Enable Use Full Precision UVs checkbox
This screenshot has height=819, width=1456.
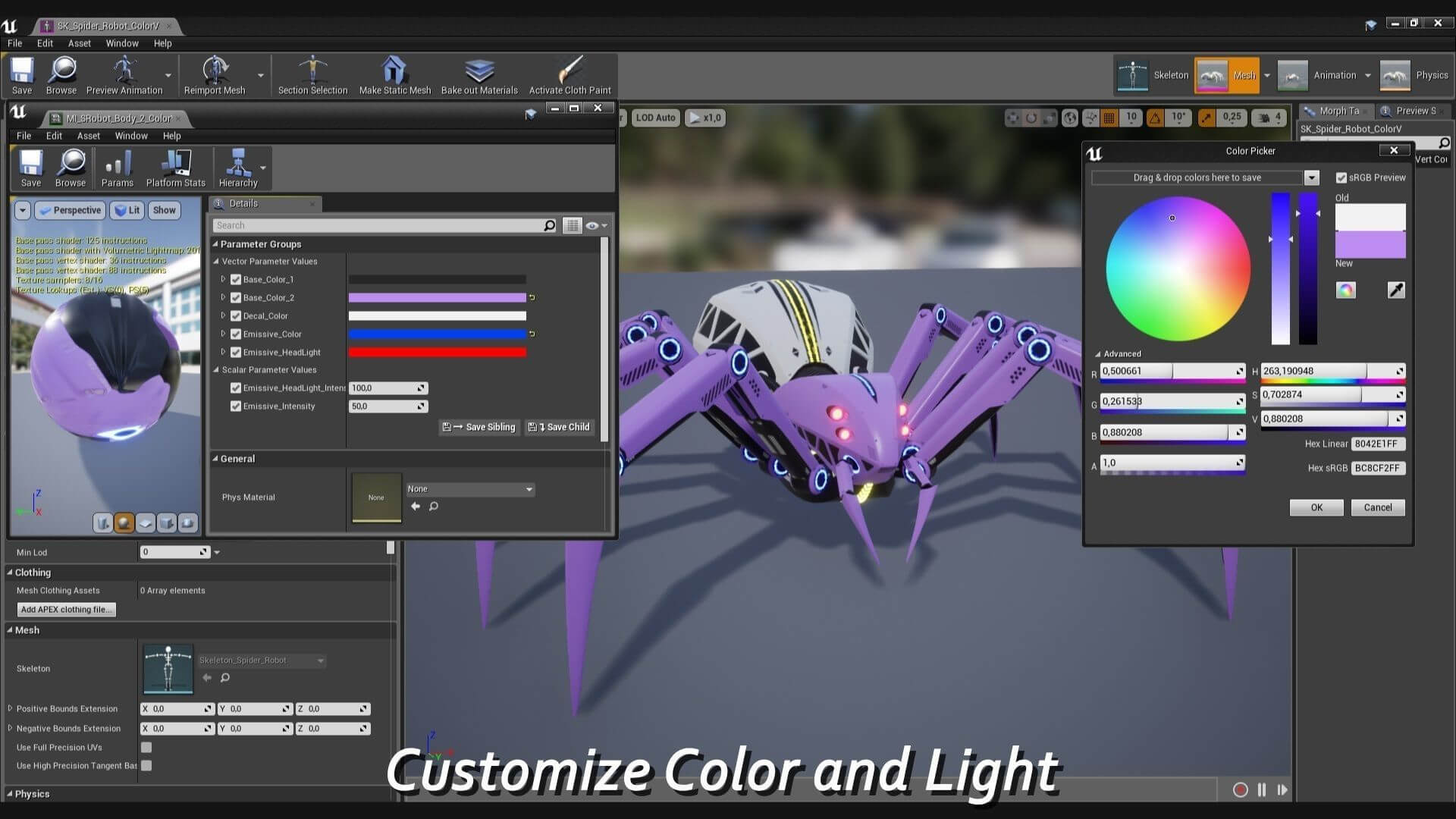click(x=146, y=748)
